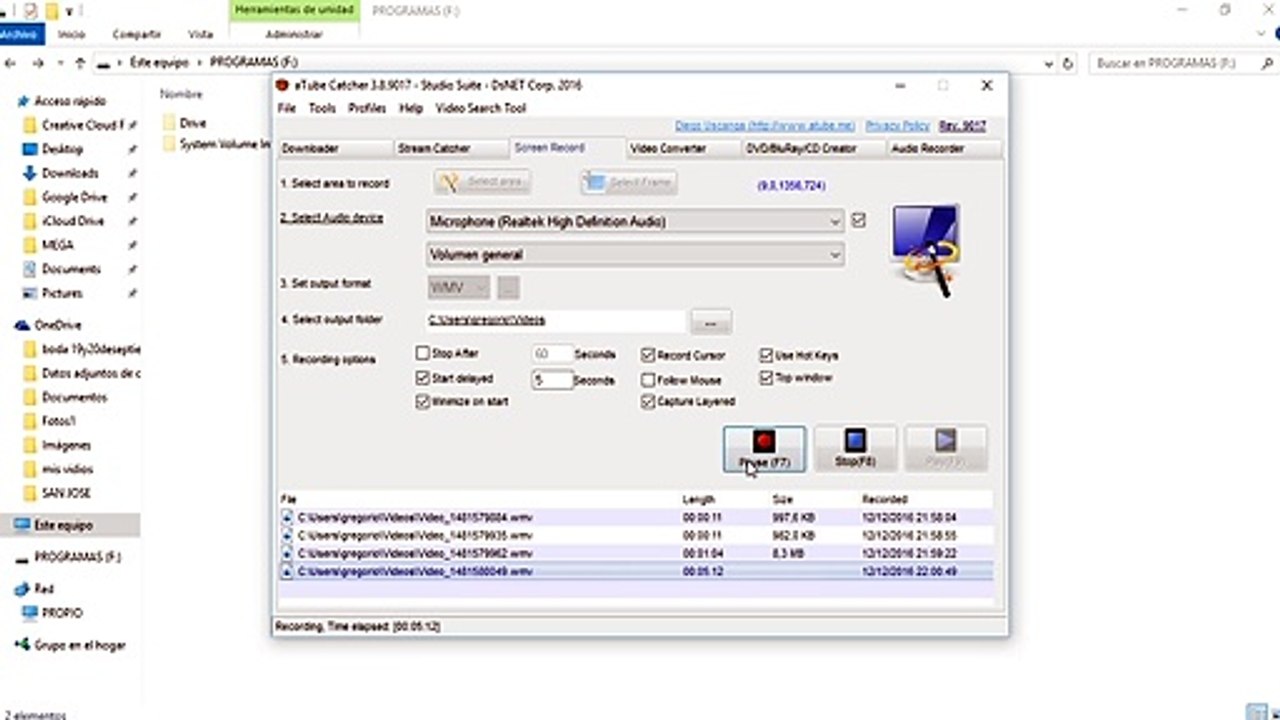Toggle Record Cursor checkbox

[648, 355]
